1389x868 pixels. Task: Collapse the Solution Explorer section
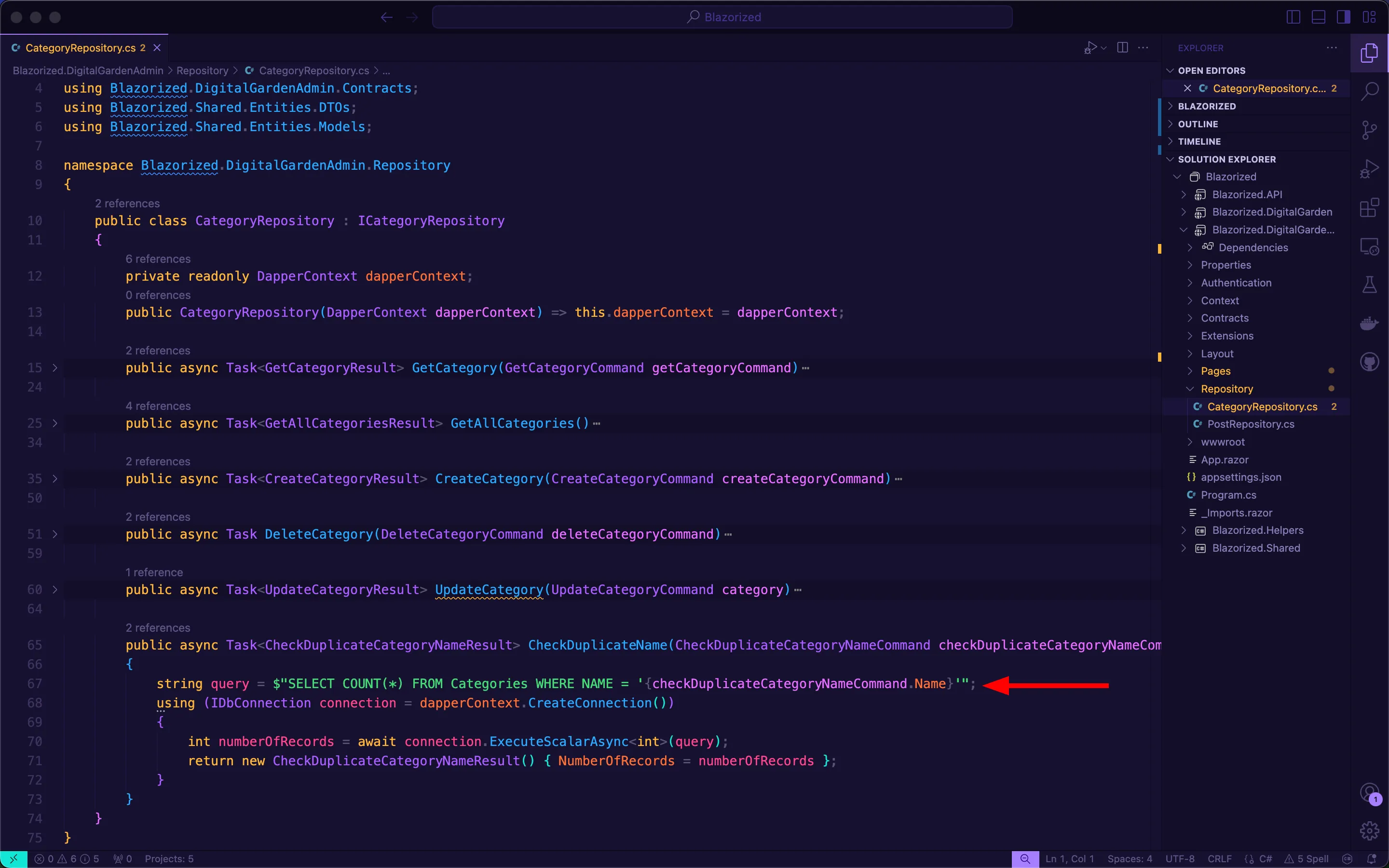pos(1255,159)
